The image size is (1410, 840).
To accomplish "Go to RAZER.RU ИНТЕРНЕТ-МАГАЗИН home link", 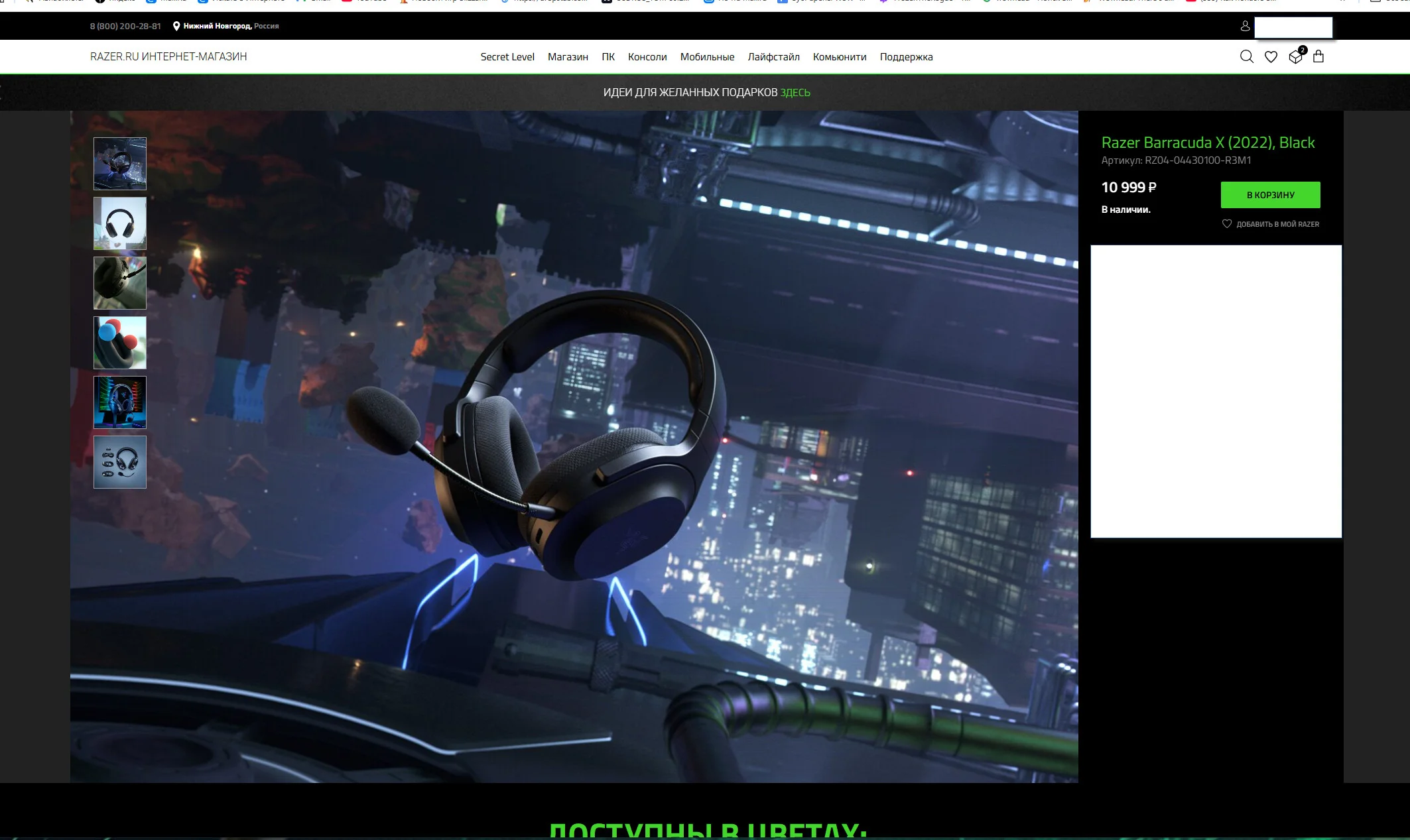I will [168, 57].
